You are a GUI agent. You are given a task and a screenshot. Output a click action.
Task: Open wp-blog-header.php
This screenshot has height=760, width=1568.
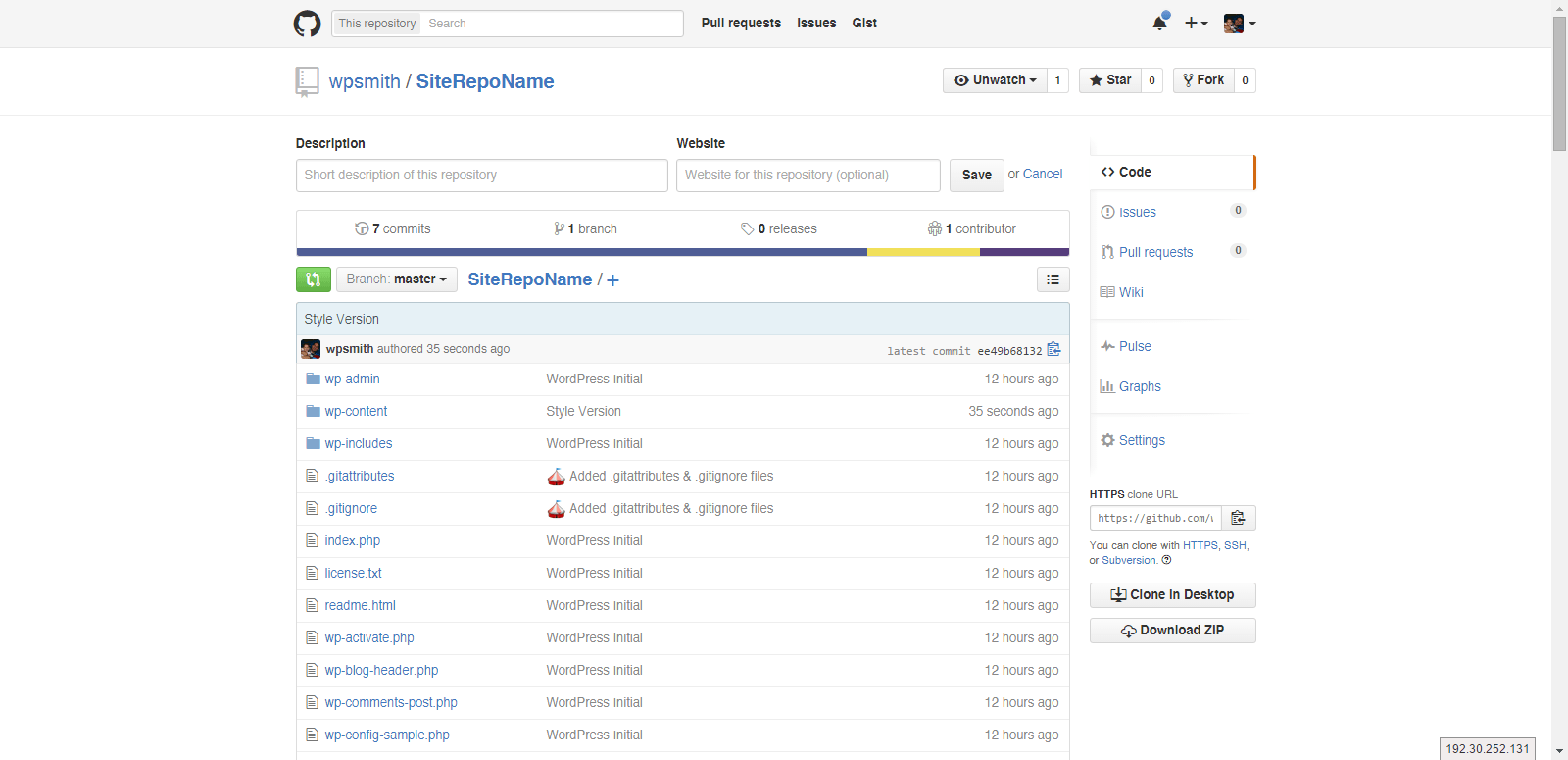382,670
